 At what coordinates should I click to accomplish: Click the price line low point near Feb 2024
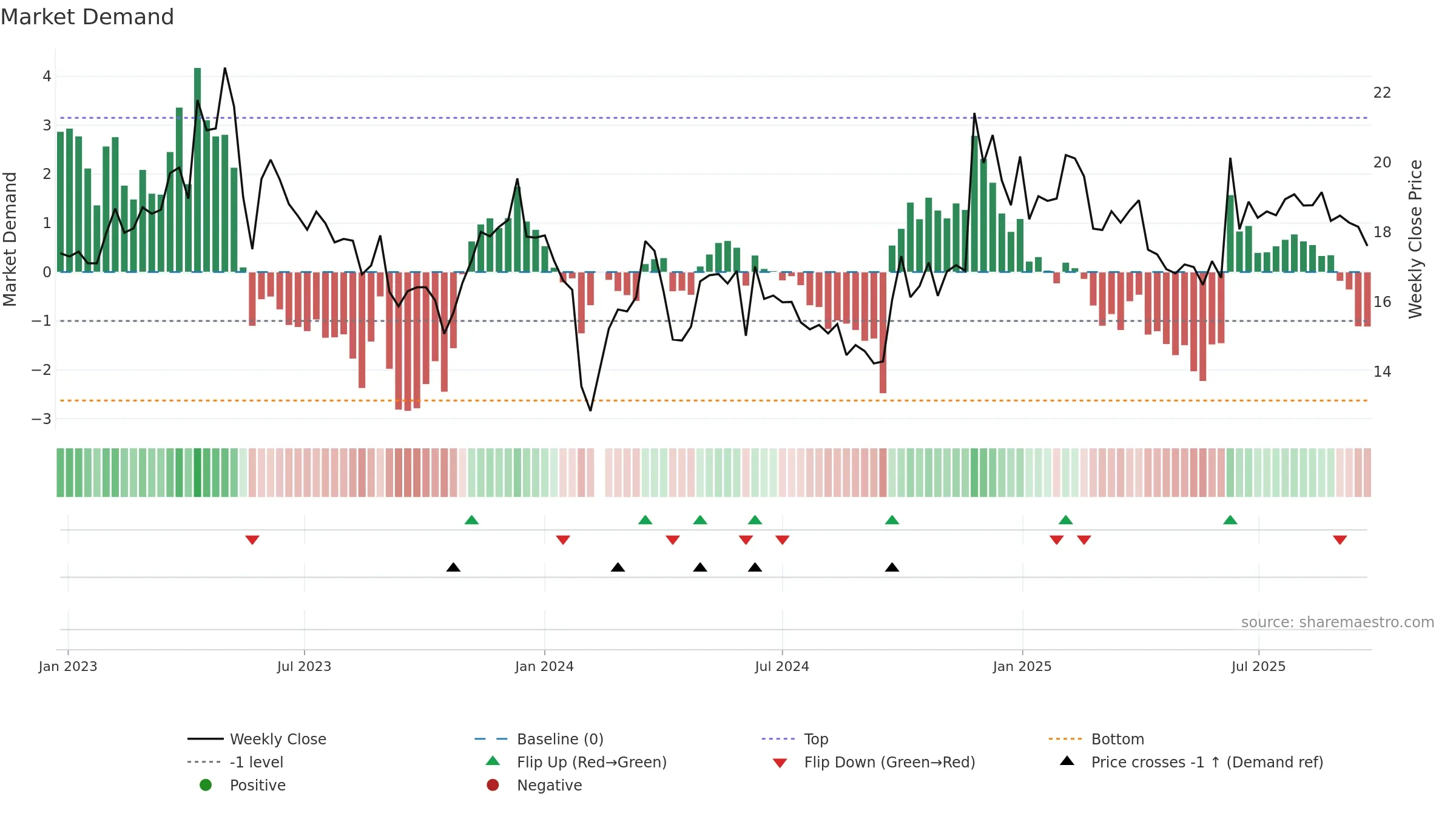(590, 410)
